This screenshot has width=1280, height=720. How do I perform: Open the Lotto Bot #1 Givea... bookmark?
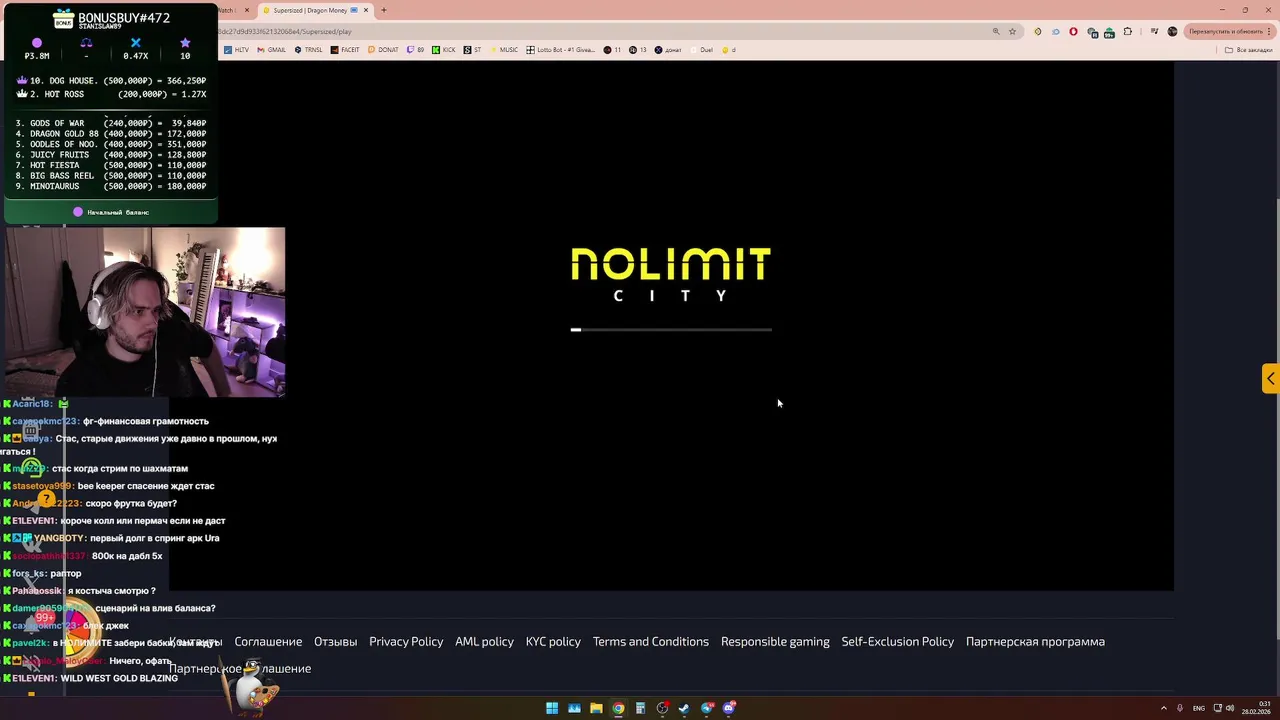(x=560, y=49)
